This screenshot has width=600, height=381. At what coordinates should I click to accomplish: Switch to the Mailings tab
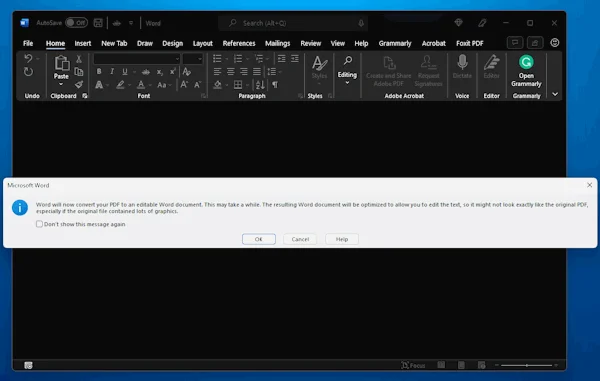277,43
